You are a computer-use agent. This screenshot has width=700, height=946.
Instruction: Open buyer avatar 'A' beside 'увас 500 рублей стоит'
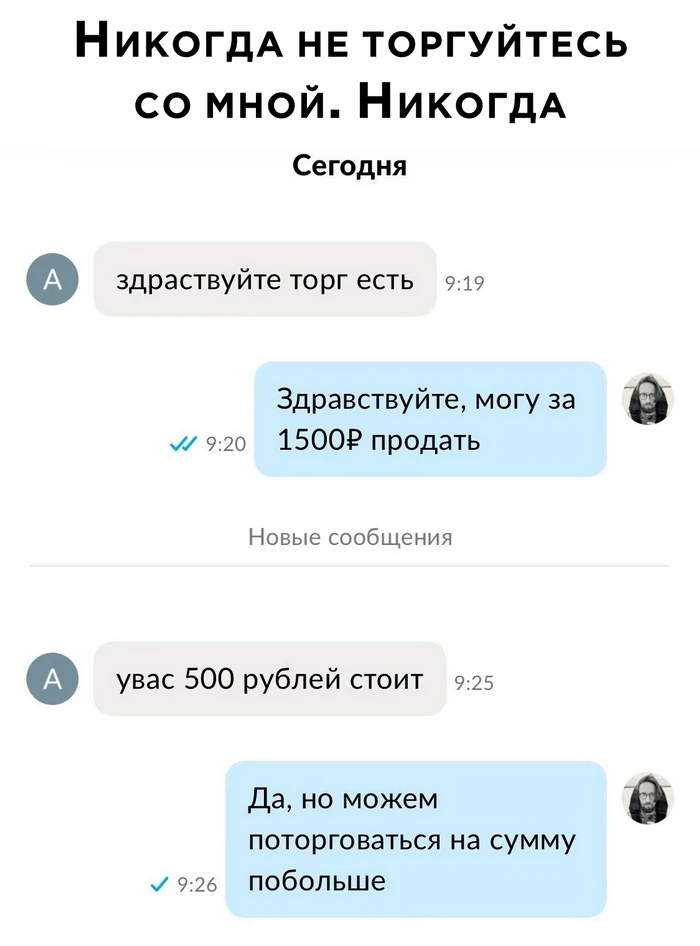click(52, 679)
